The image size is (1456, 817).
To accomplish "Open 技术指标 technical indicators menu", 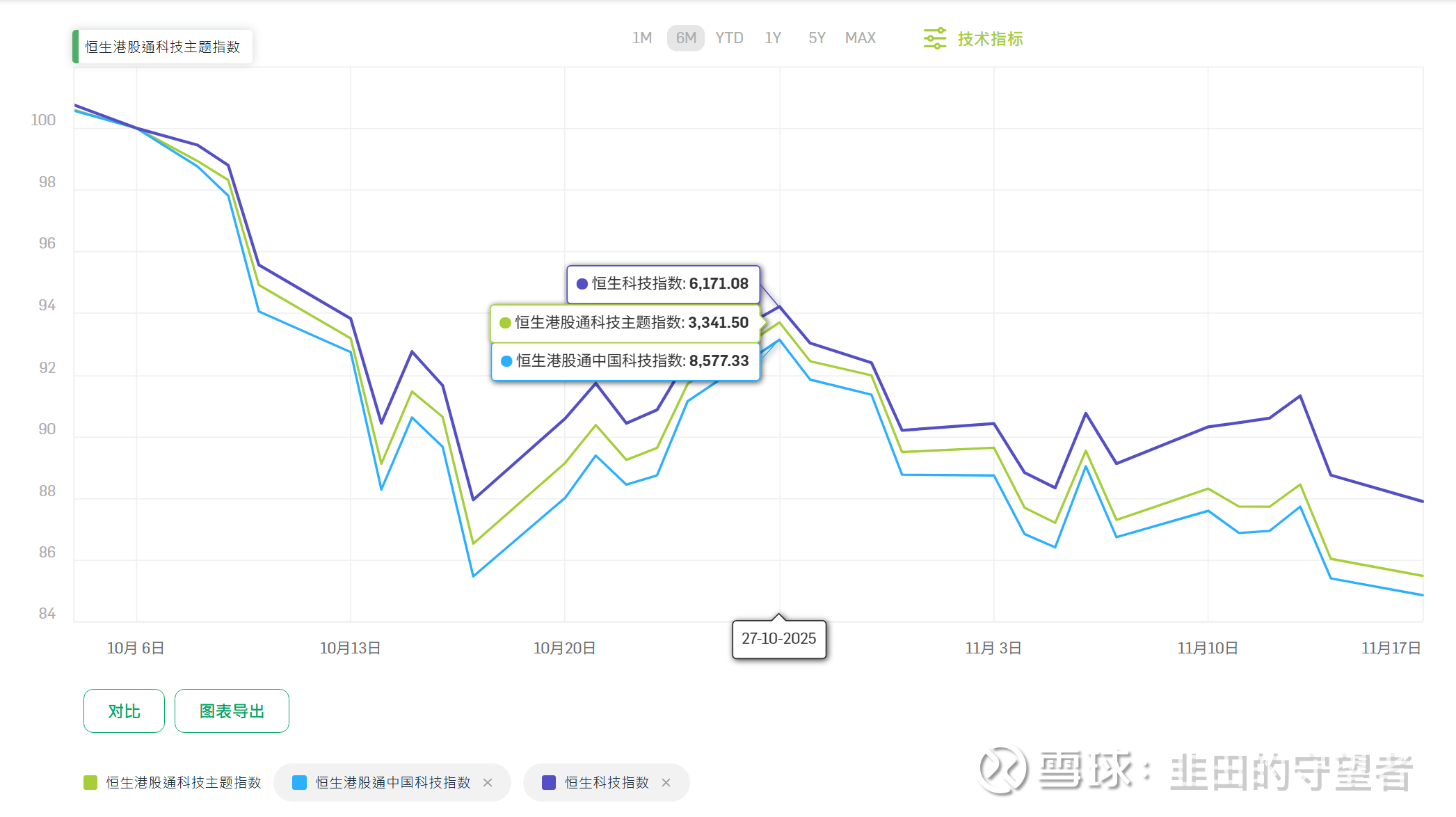I will tap(990, 39).
